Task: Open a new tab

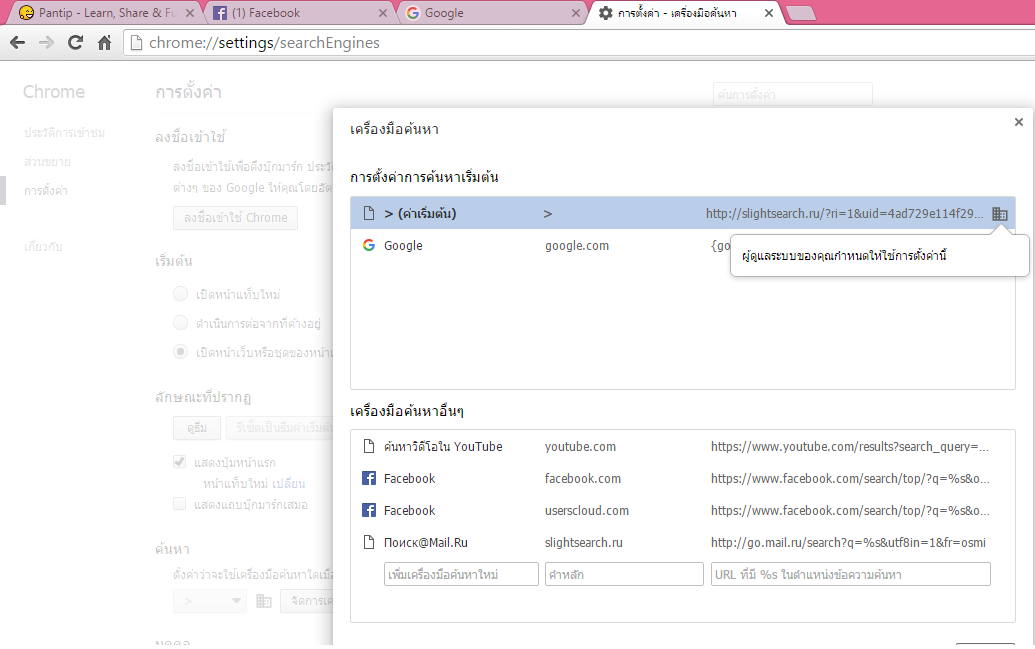Action: 801,13
